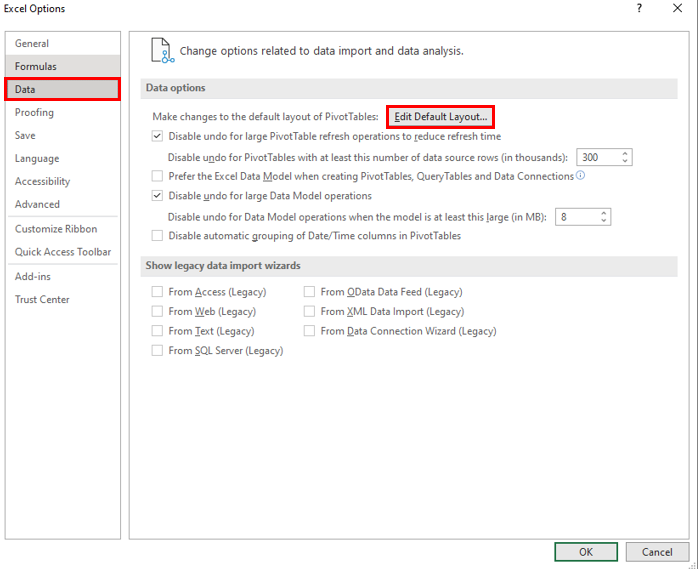The image size is (698, 569).
Task: Close the Excel Options dialog
Action: pos(677,9)
